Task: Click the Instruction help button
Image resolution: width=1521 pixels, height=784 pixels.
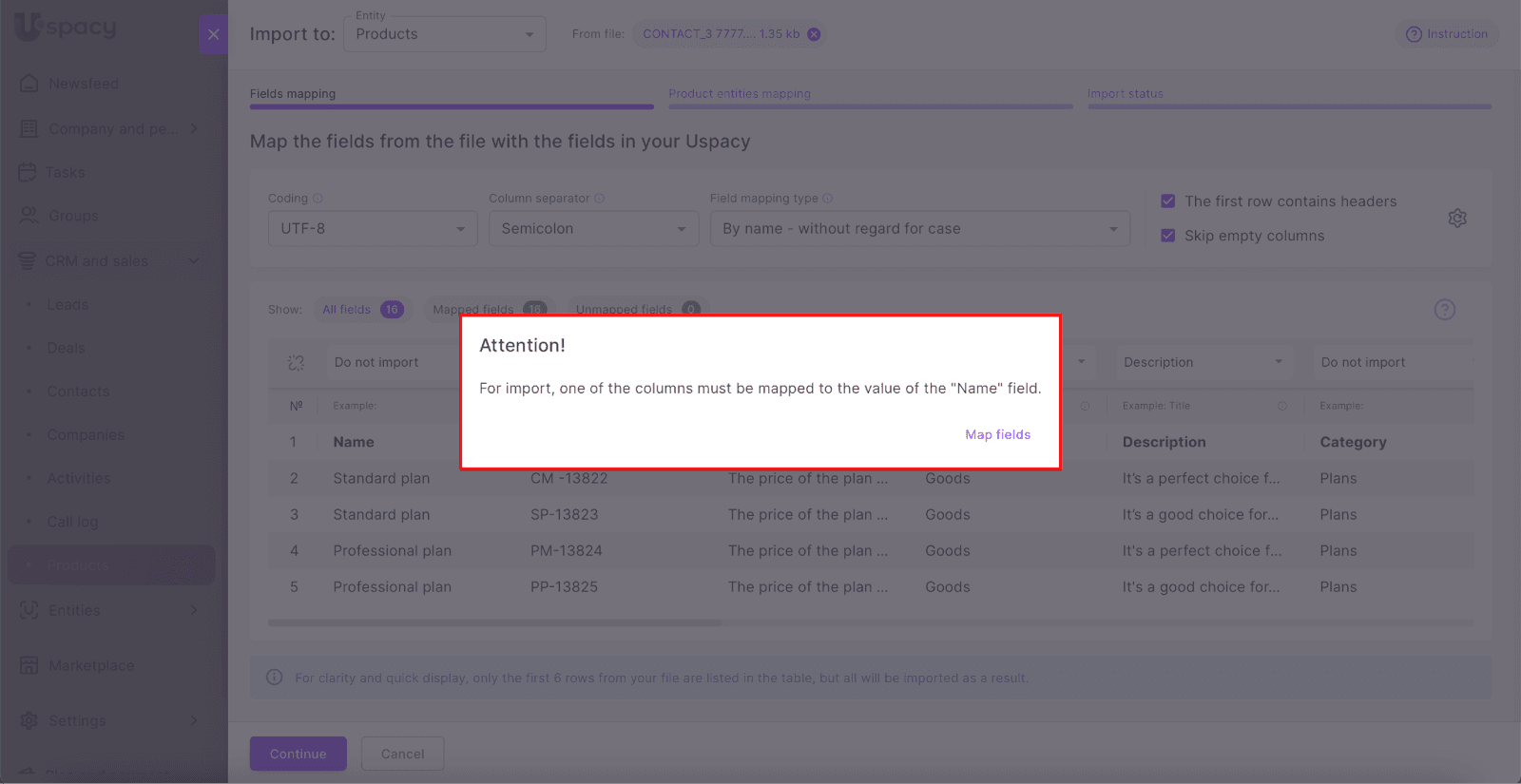Action: [1446, 34]
